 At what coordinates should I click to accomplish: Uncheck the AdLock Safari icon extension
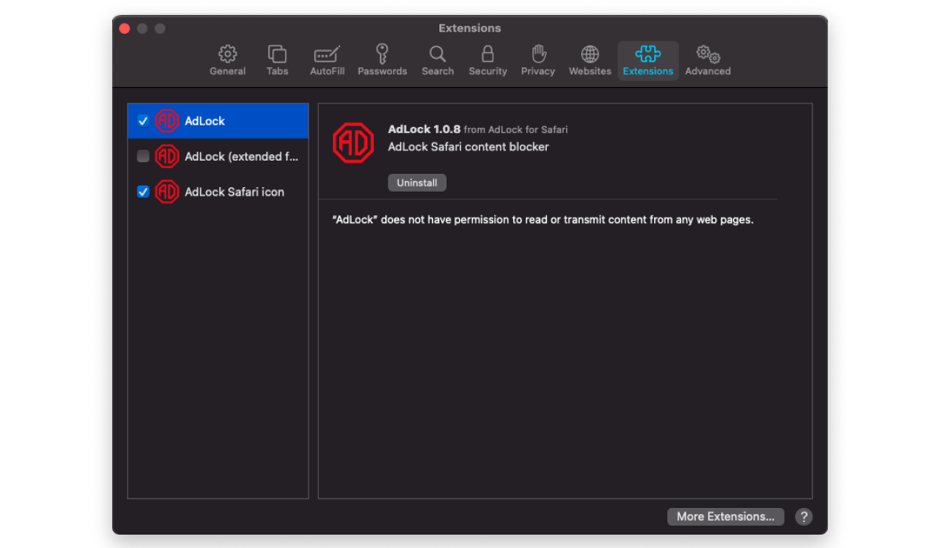(x=143, y=192)
